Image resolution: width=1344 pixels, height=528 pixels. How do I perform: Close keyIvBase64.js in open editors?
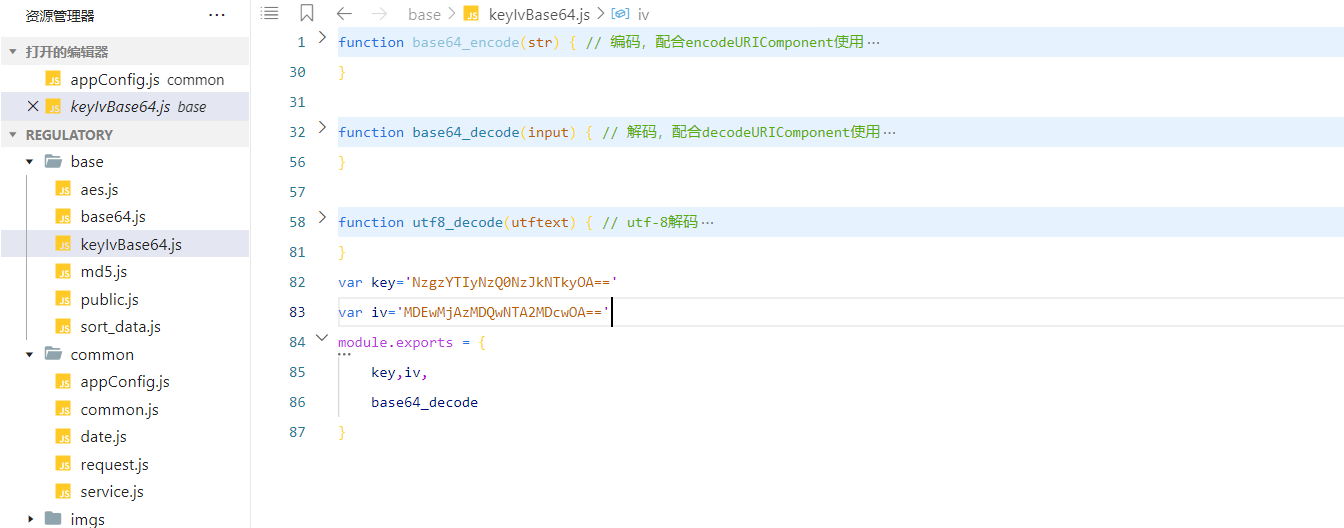[33, 106]
